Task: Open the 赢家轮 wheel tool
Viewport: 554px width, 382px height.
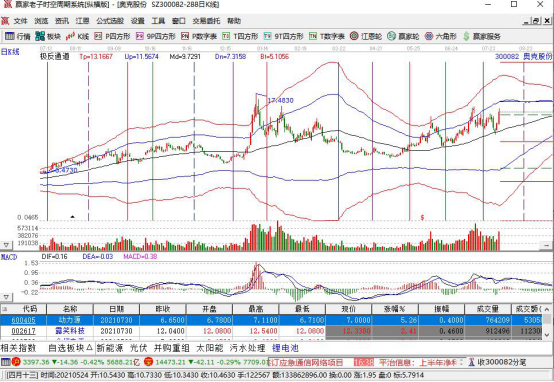Action: 403,36
